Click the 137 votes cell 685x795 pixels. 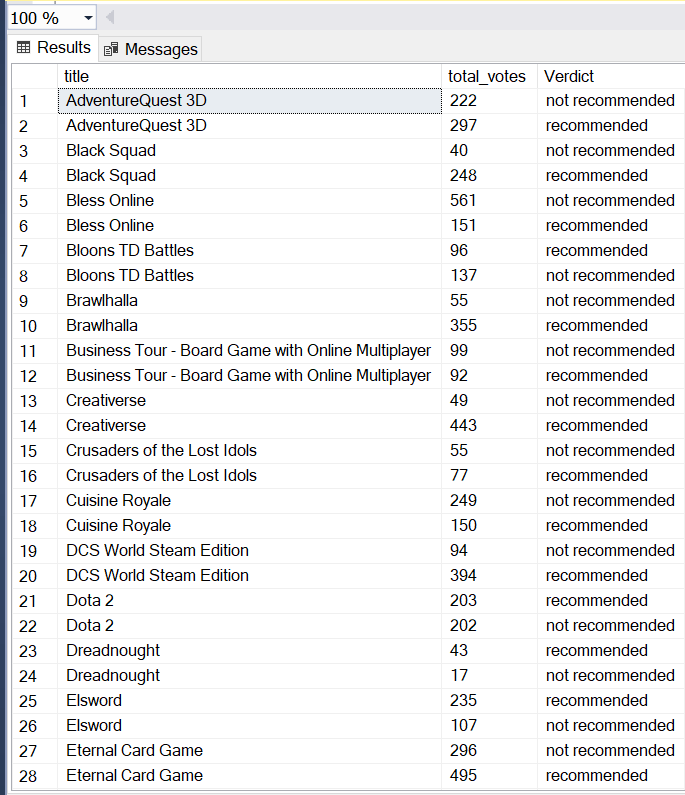pos(489,276)
